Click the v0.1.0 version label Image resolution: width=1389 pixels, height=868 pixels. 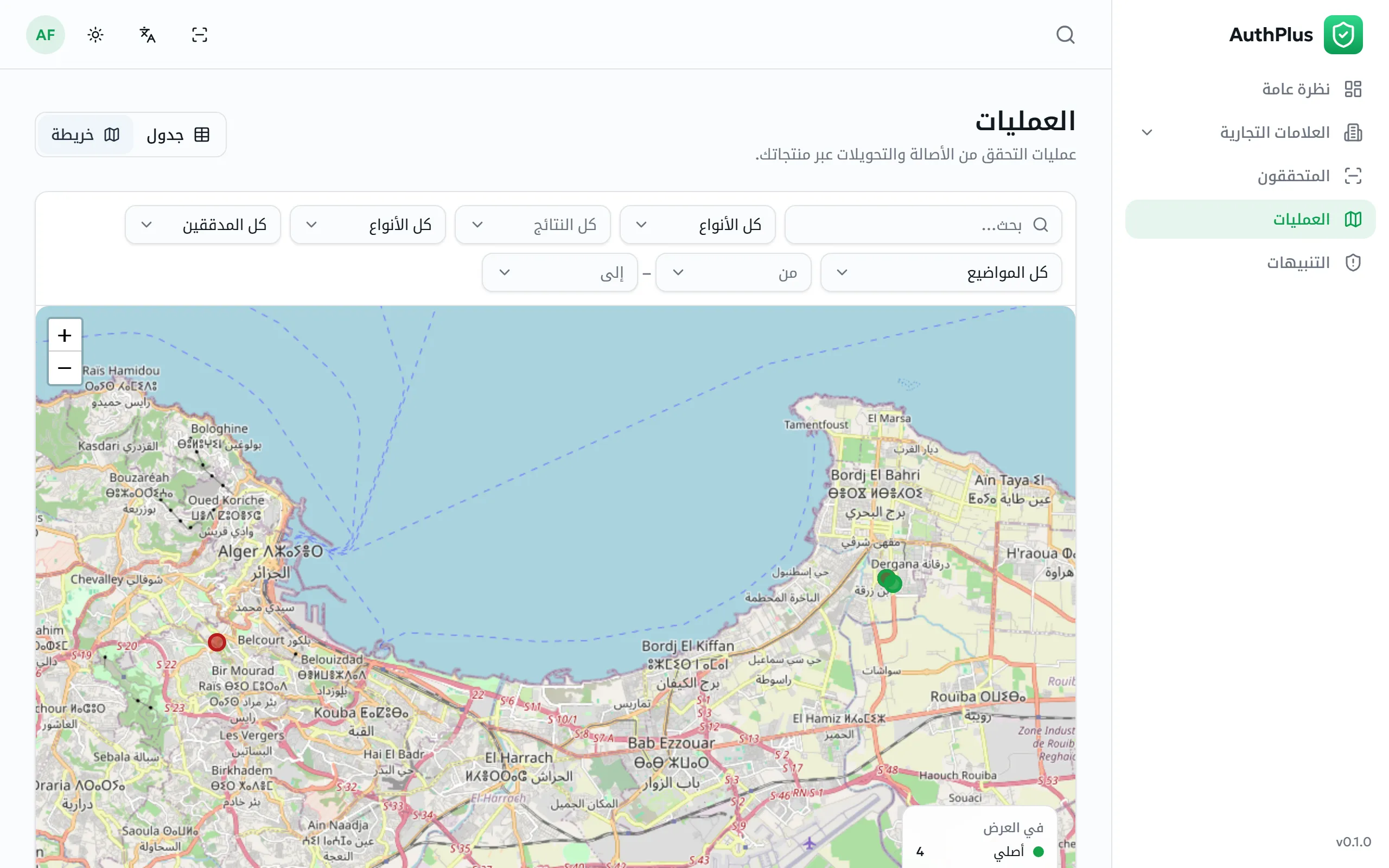pos(1353,841)
